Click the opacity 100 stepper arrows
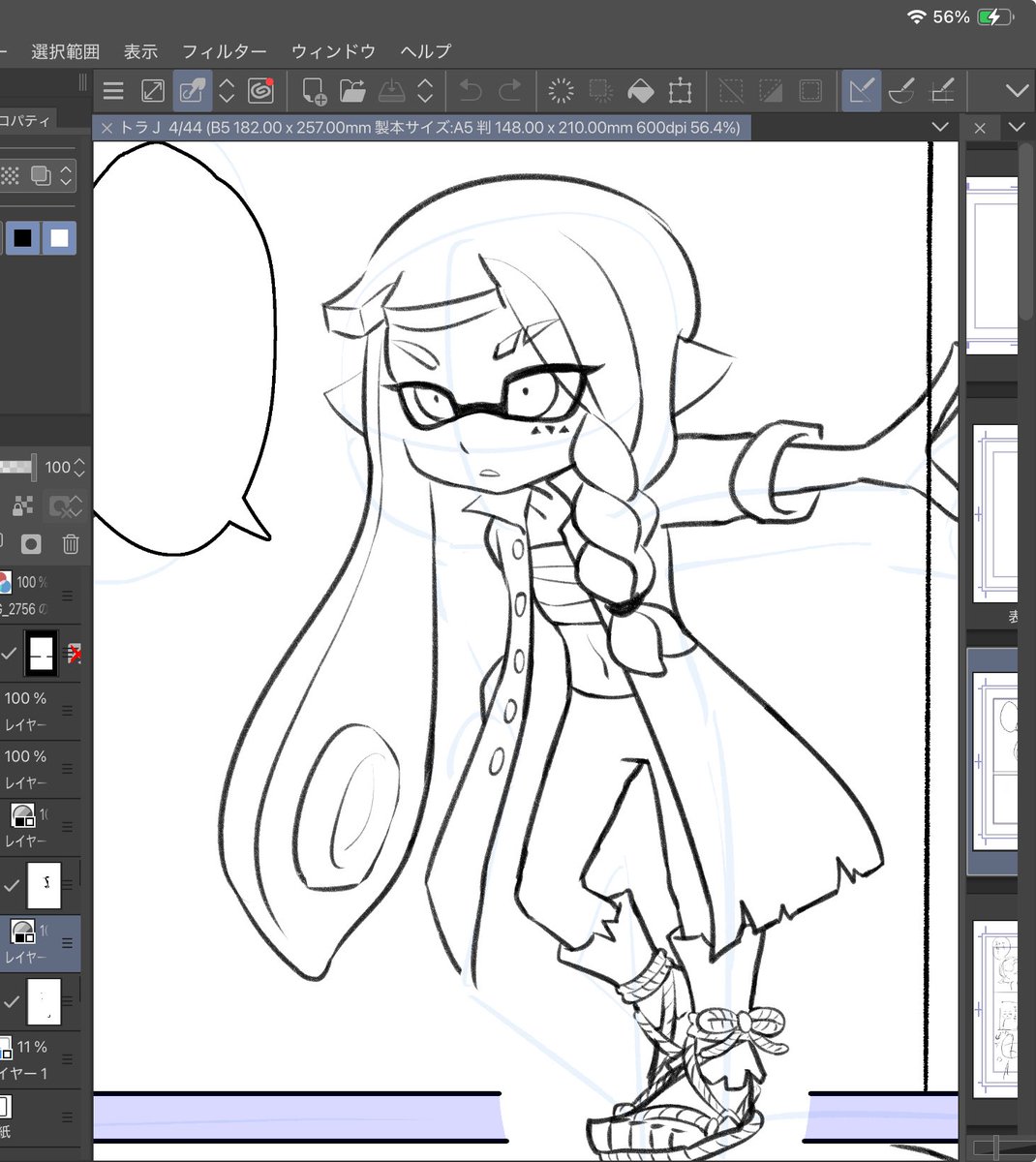 [x=79, y=467]
